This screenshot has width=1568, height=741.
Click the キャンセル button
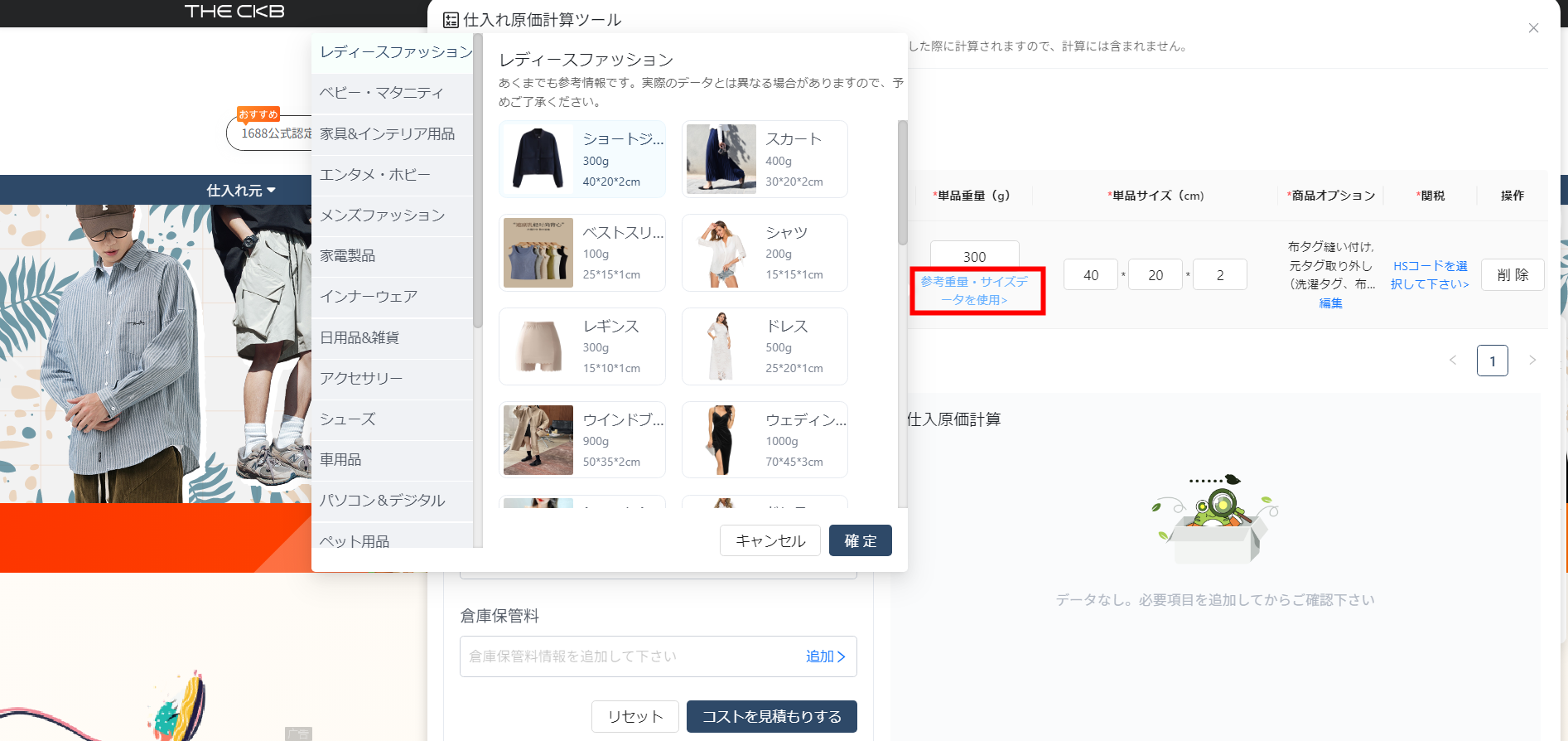pyautogui.click(x=770, y=540)
